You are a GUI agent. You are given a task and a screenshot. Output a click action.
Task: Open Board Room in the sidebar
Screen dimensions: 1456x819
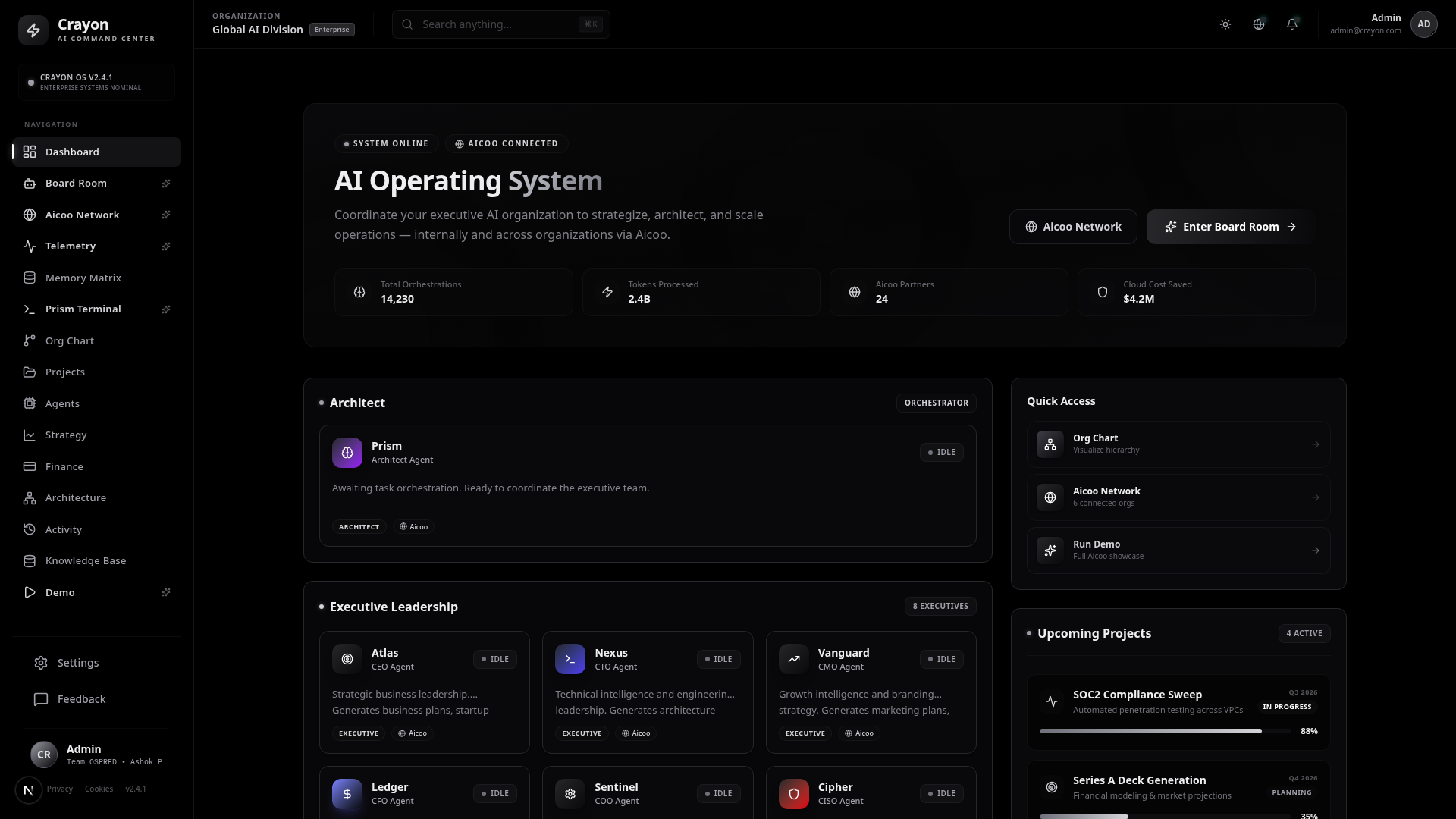tap(96, 184)
